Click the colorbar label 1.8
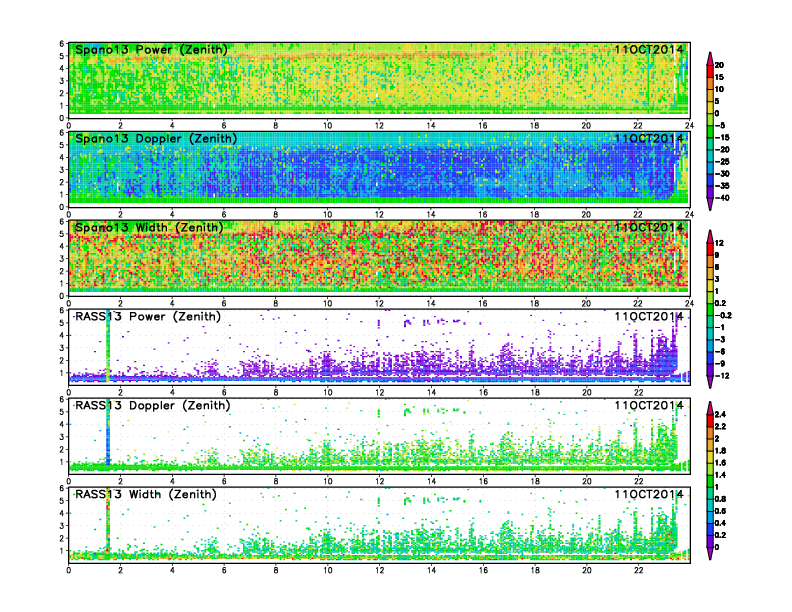Image resolution: width=792 pixels, height=612 pixels. pyautogui.click(x=721, y=451)
